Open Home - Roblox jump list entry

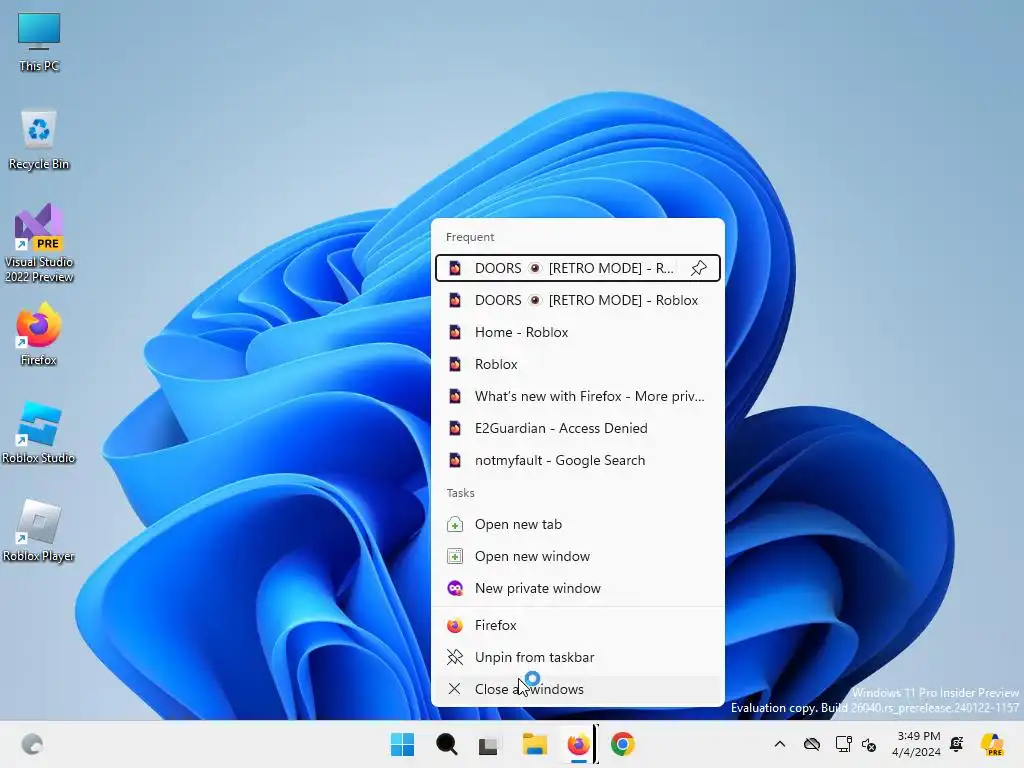pyautogui.click(x=577, y=332)
